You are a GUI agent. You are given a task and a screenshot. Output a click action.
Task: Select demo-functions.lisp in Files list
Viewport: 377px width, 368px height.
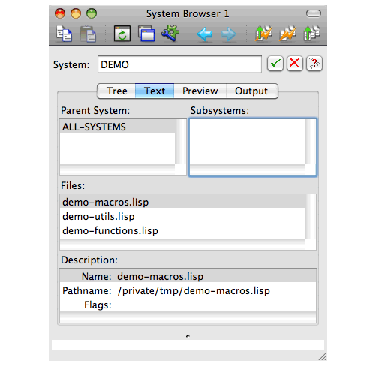pos(183,231)
